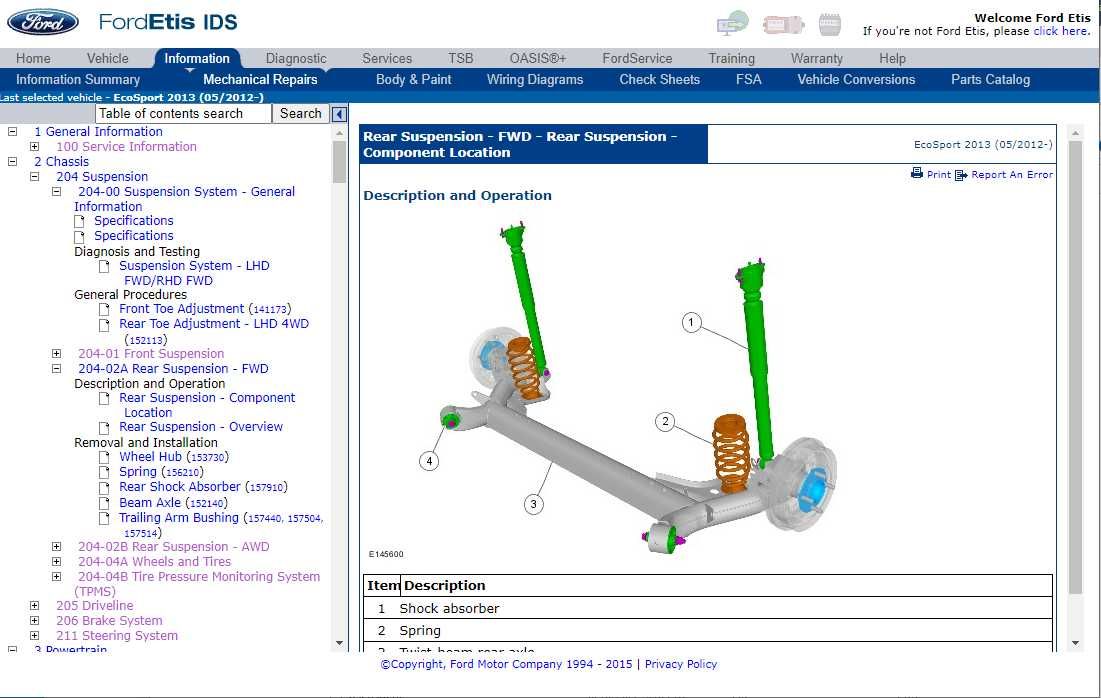Open Information Summary submenu
The image size is (1101, 698).
[78, 79]
